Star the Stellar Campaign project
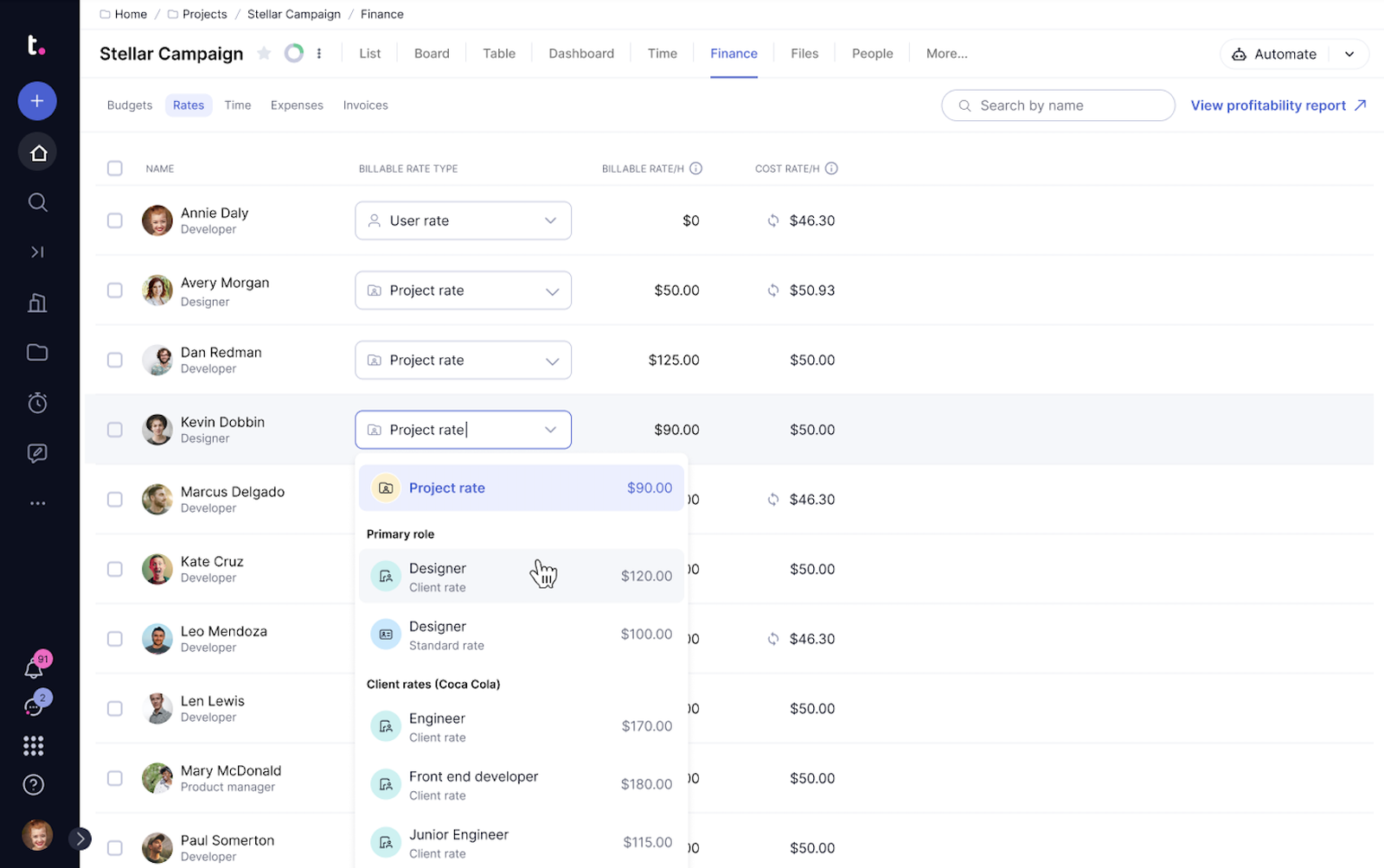Viewport: 1384px width, 868px height. pyautogui.click(x=264, y=54)
